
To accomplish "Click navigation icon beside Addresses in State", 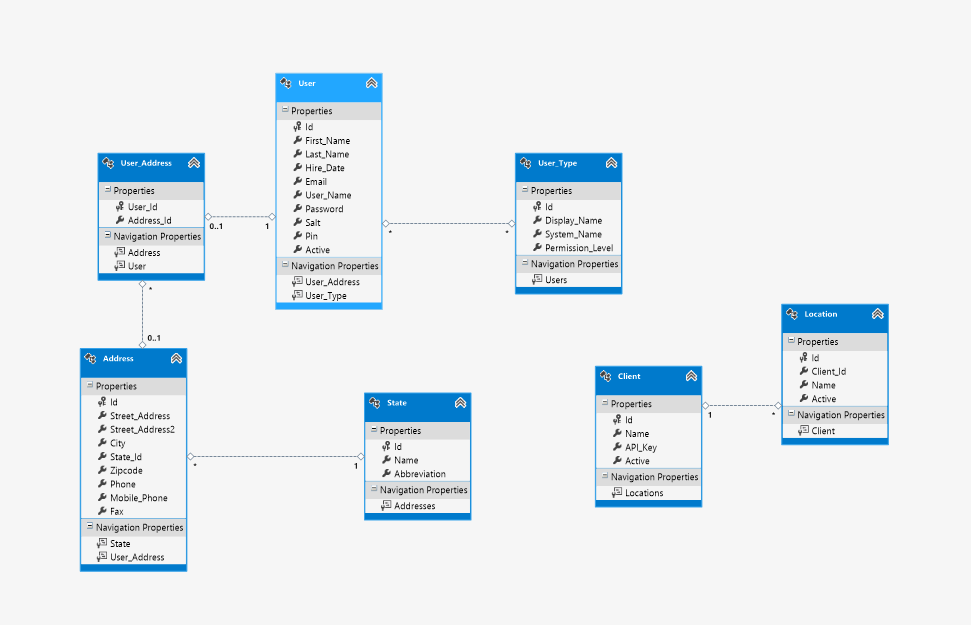I will pos(386,505).
